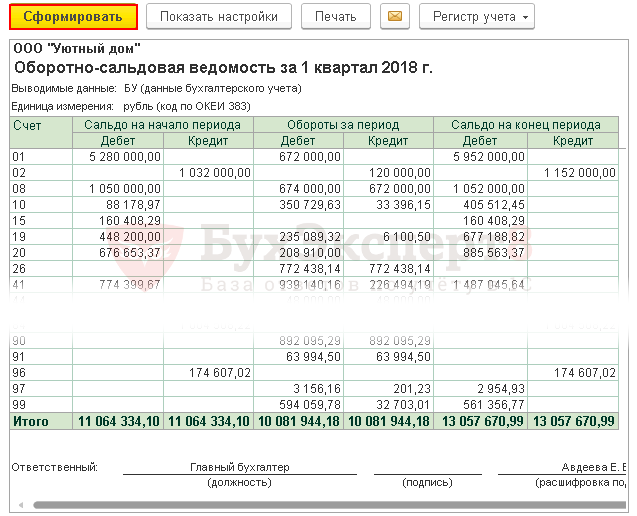Click the value 1 152 000,00

pyautogui.click(x=580, y=173)
